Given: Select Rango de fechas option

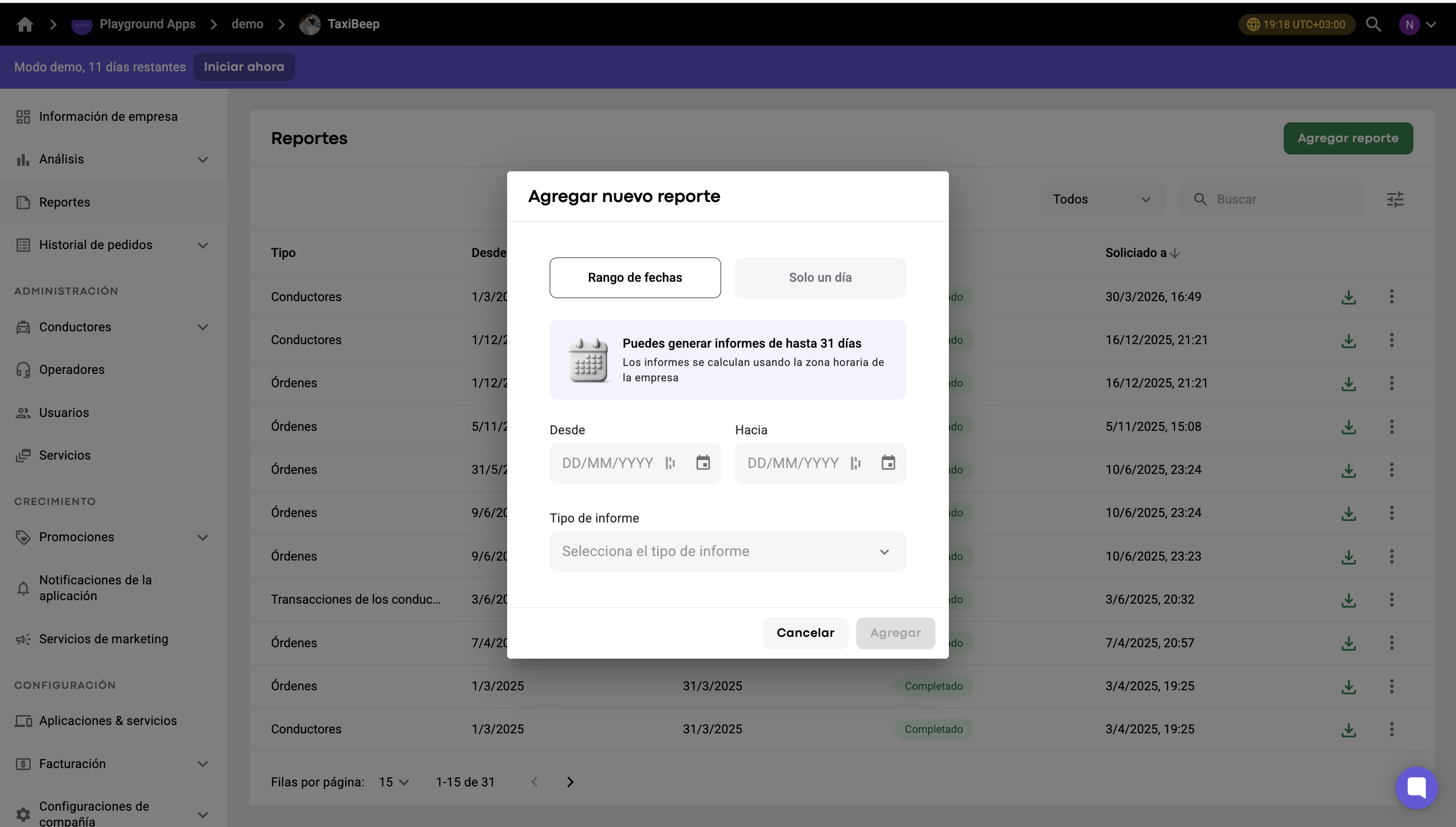Looking at the screenshot, I should coord(635,278).
